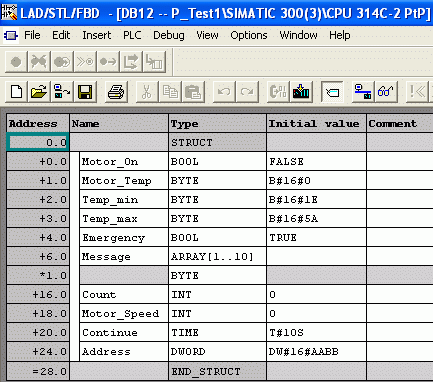
Task: Select the Continue name cell
Action: [x=124, y=333]
